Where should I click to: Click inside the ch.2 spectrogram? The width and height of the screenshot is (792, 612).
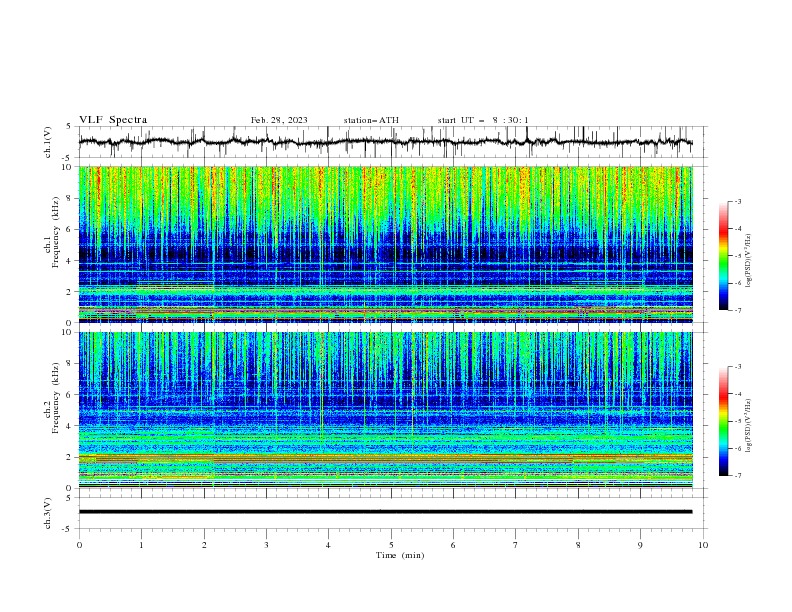(x=386, y=410)
